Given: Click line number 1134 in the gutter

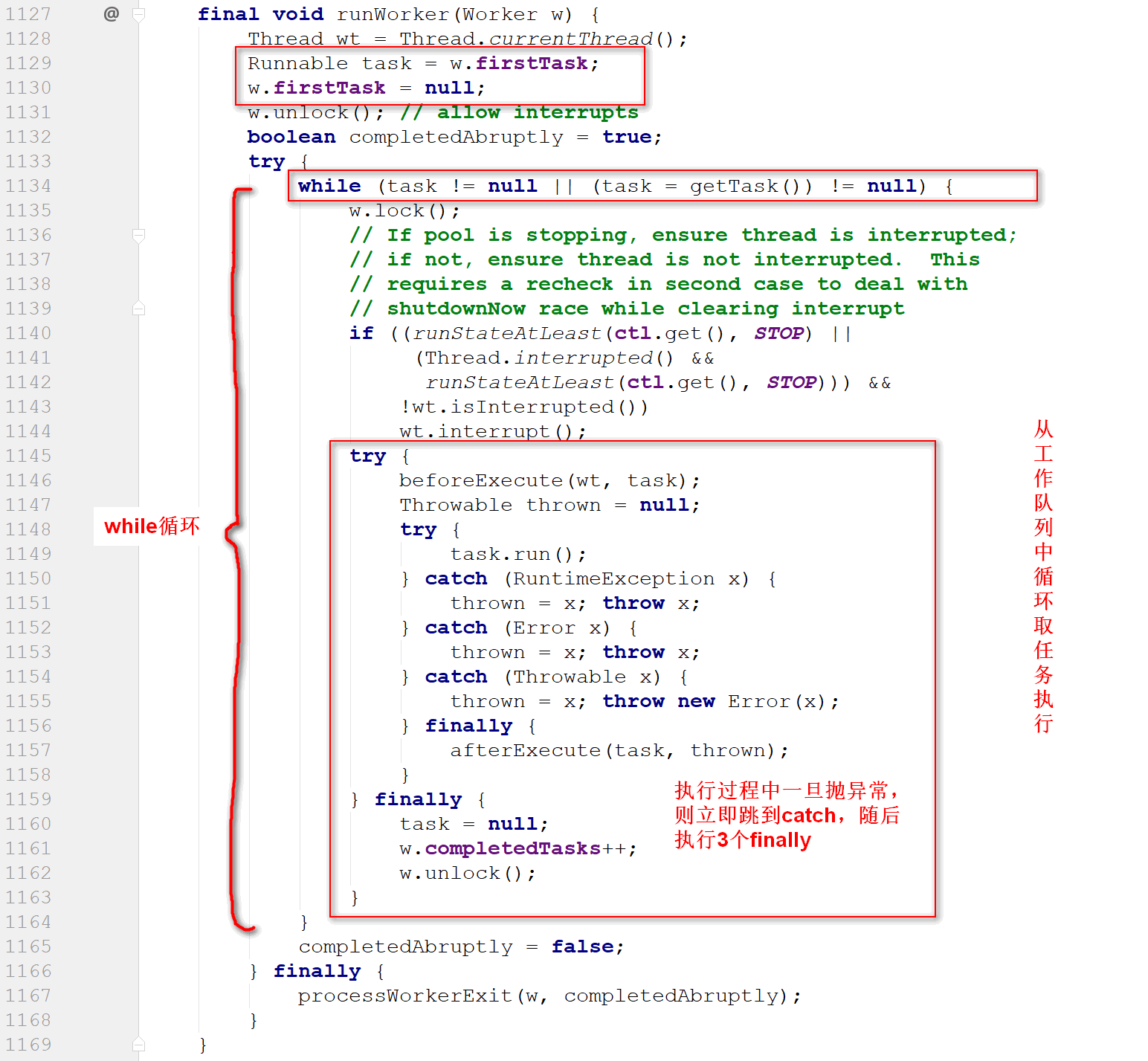Looking at the screenshot, I should point(28,186).
